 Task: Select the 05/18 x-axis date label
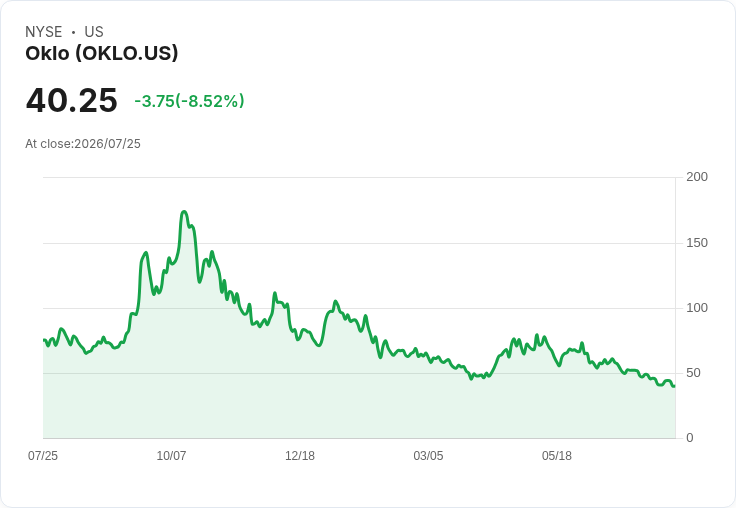click(557, 455)
